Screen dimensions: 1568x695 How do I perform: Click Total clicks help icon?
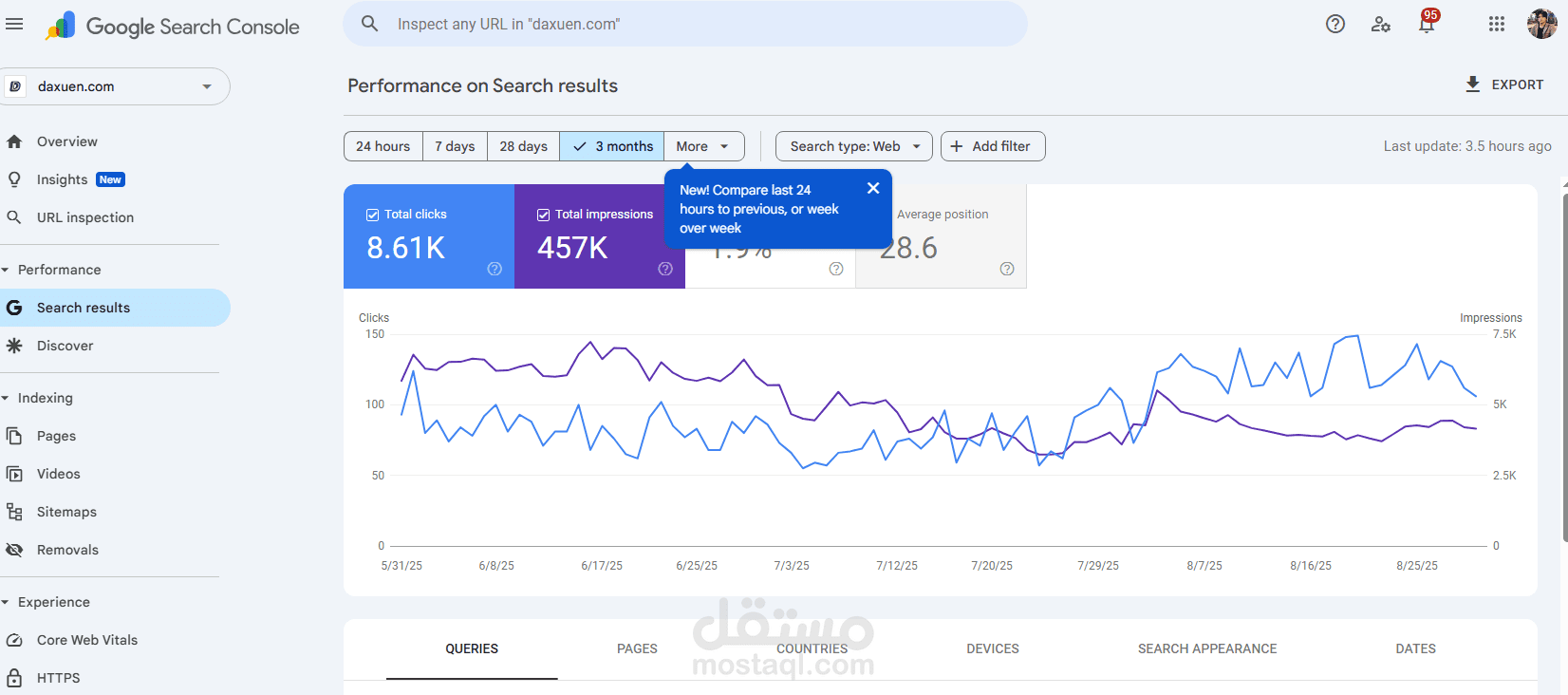pyautogui.click(x=495, y=269)
